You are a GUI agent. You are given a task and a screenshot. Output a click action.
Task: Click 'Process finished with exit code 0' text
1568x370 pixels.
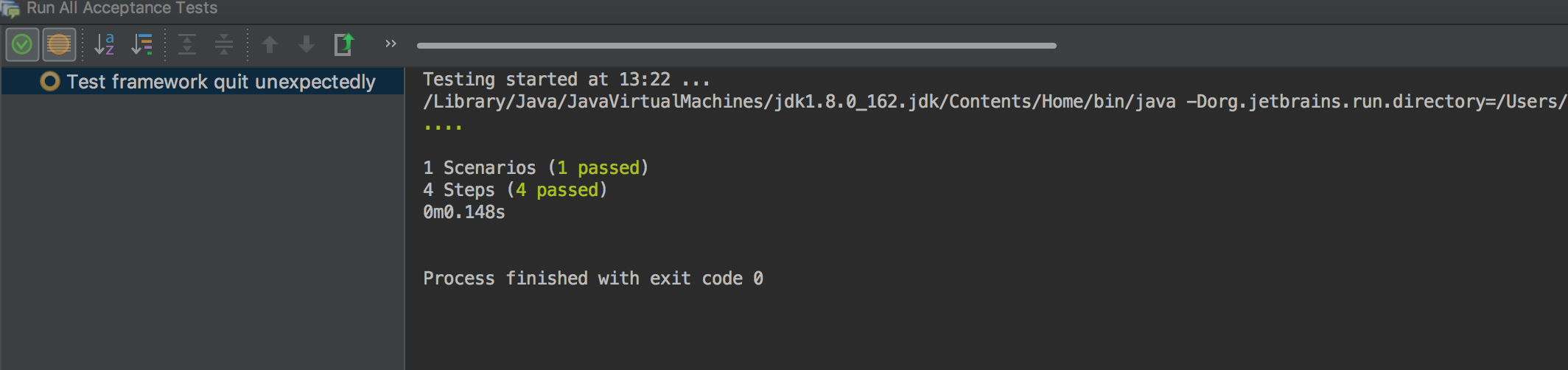pos(593,279)
